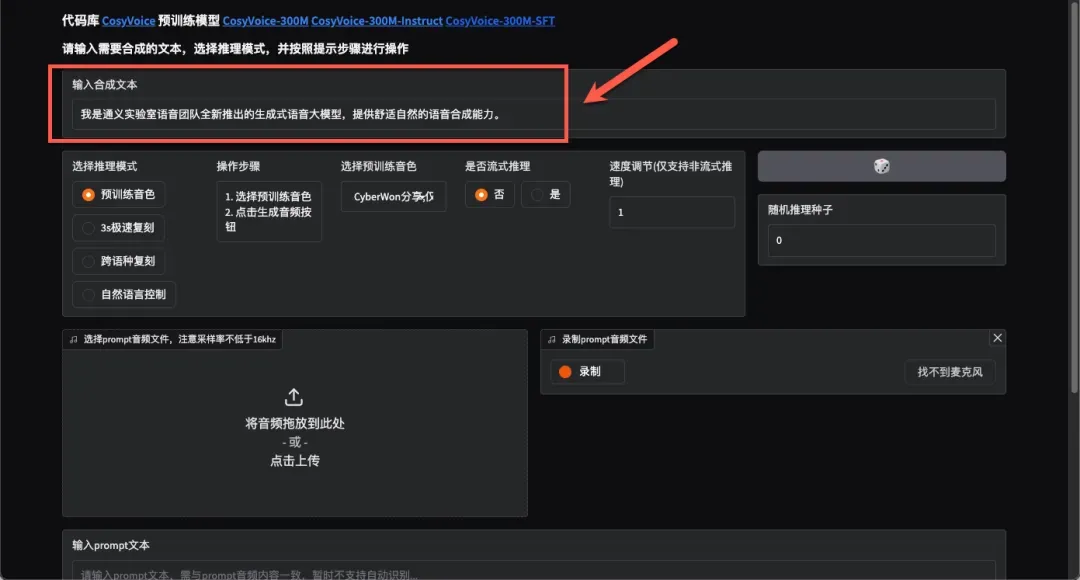Viewport: 1080px width, 580px height.
Task: Open the CosyVoice-300M model link
Action: coord(265,21)
